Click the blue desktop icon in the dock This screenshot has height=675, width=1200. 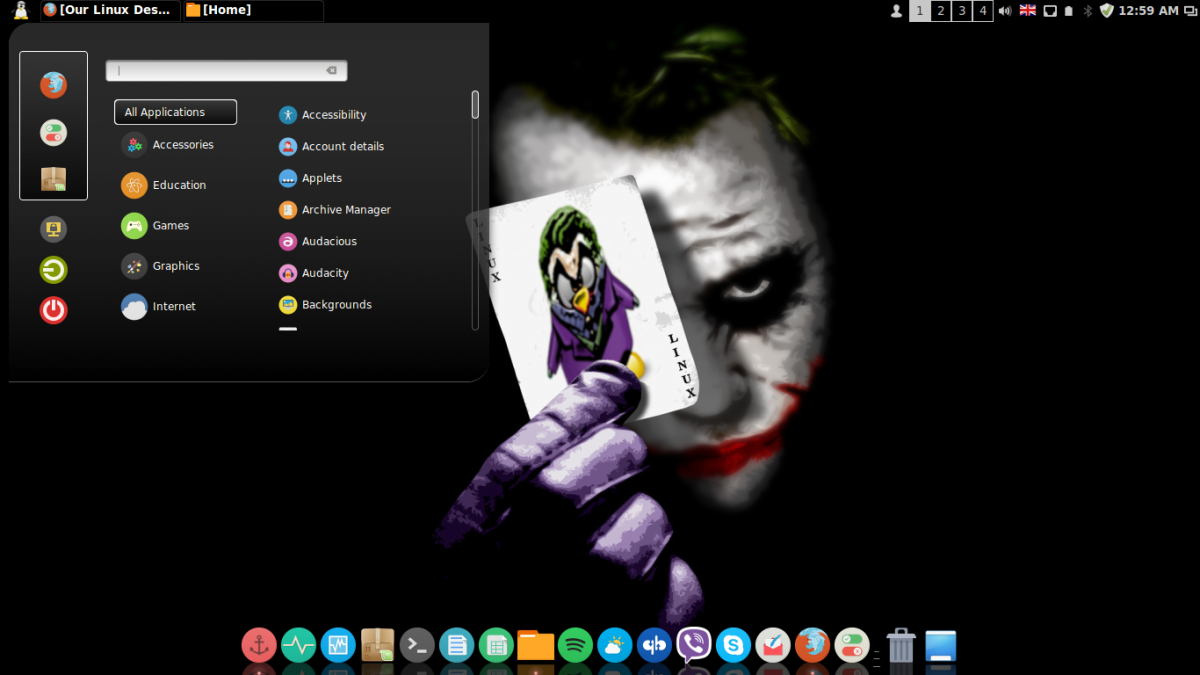coord(941,645)
